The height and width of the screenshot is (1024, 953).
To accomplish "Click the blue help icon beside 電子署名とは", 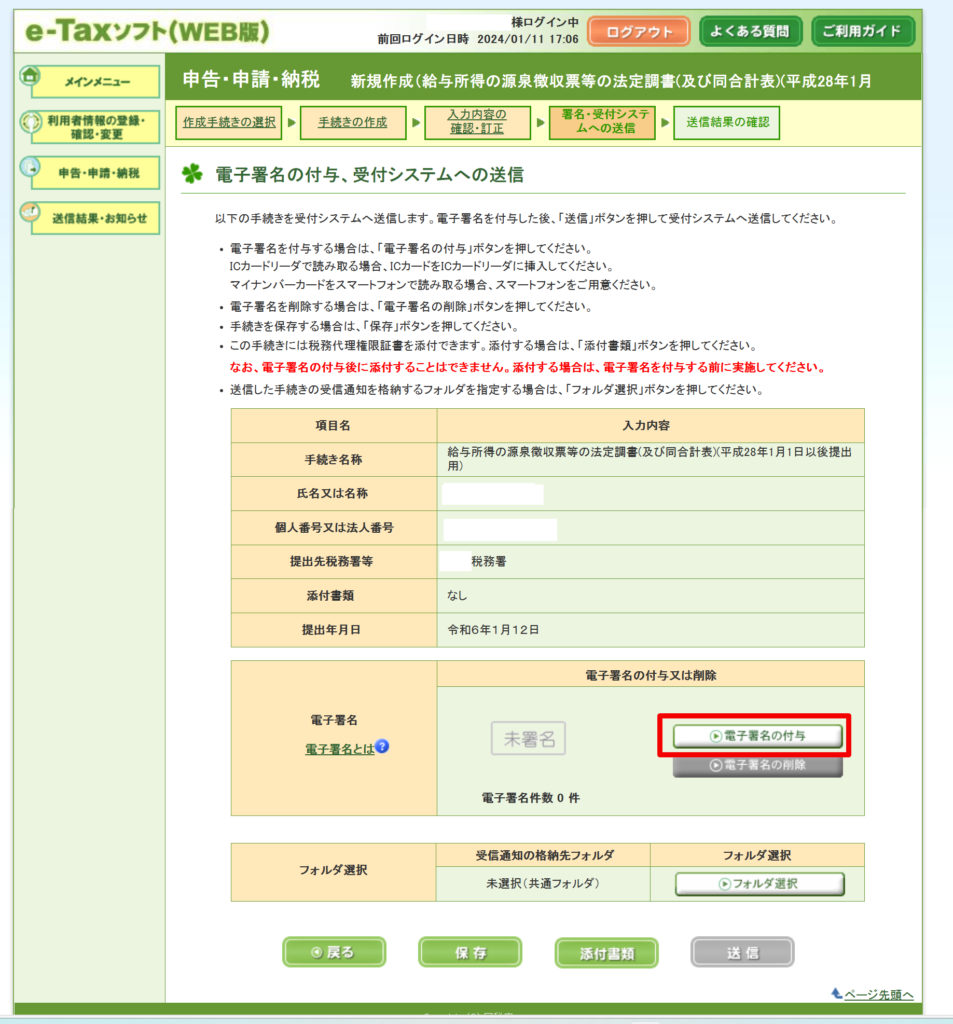I will (x=382, y=746).
